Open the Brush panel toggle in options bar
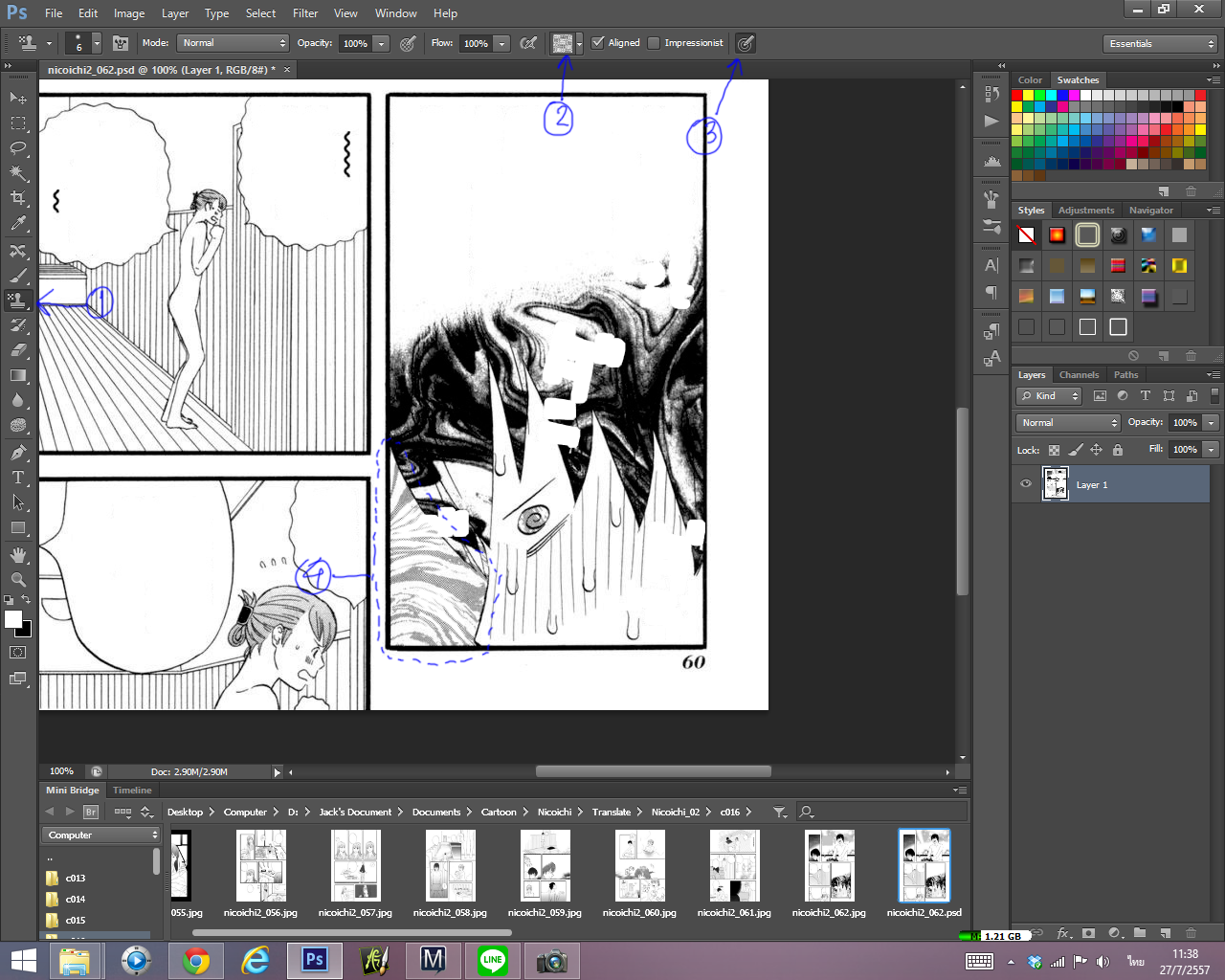This screenshot has width=1225, height=980. coord(121,43)
